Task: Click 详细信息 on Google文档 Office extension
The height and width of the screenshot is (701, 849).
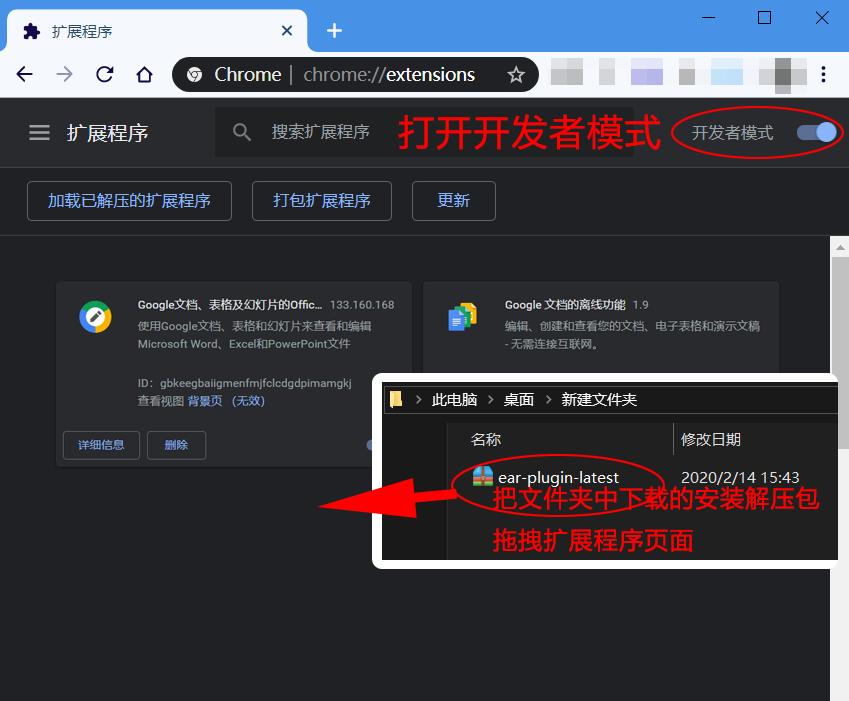Action: (x=101, y=445)
